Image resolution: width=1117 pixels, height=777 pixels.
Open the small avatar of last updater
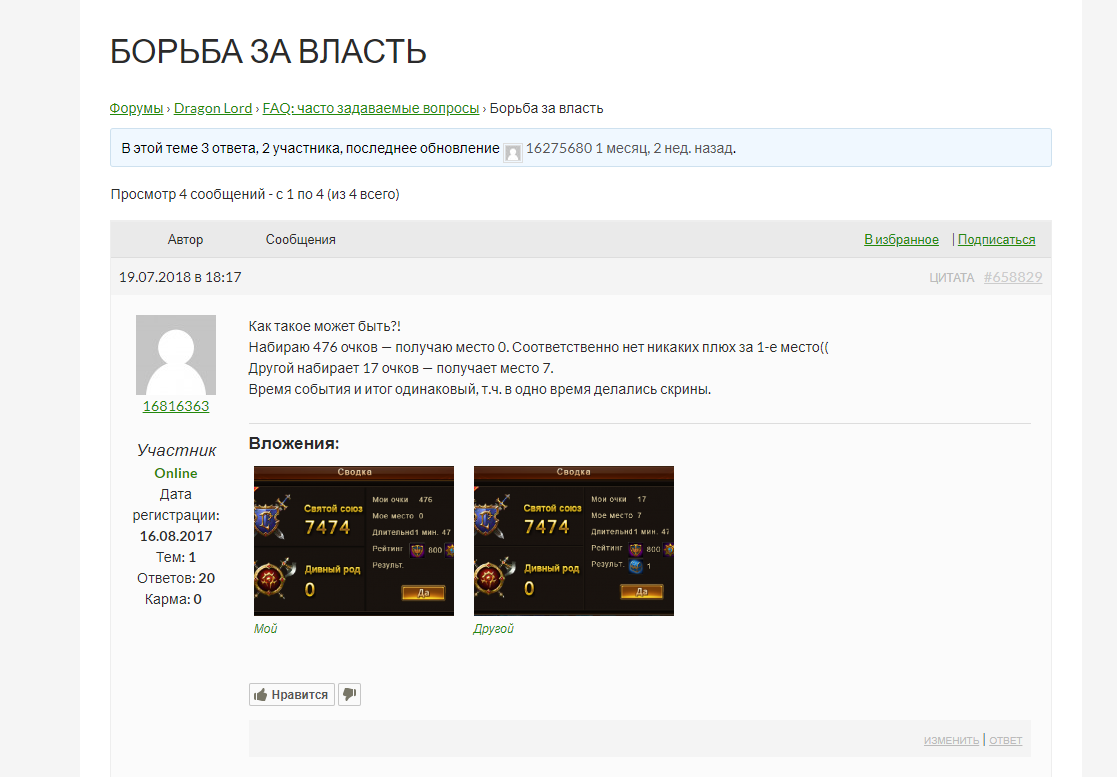coord(513,152)
